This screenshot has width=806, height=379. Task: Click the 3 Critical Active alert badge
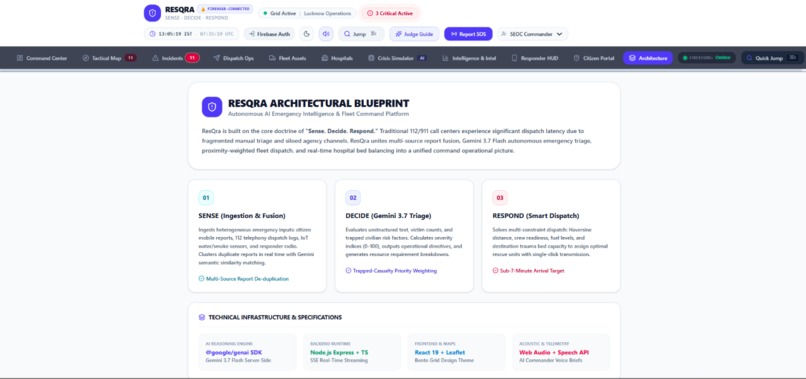[390, 13]
